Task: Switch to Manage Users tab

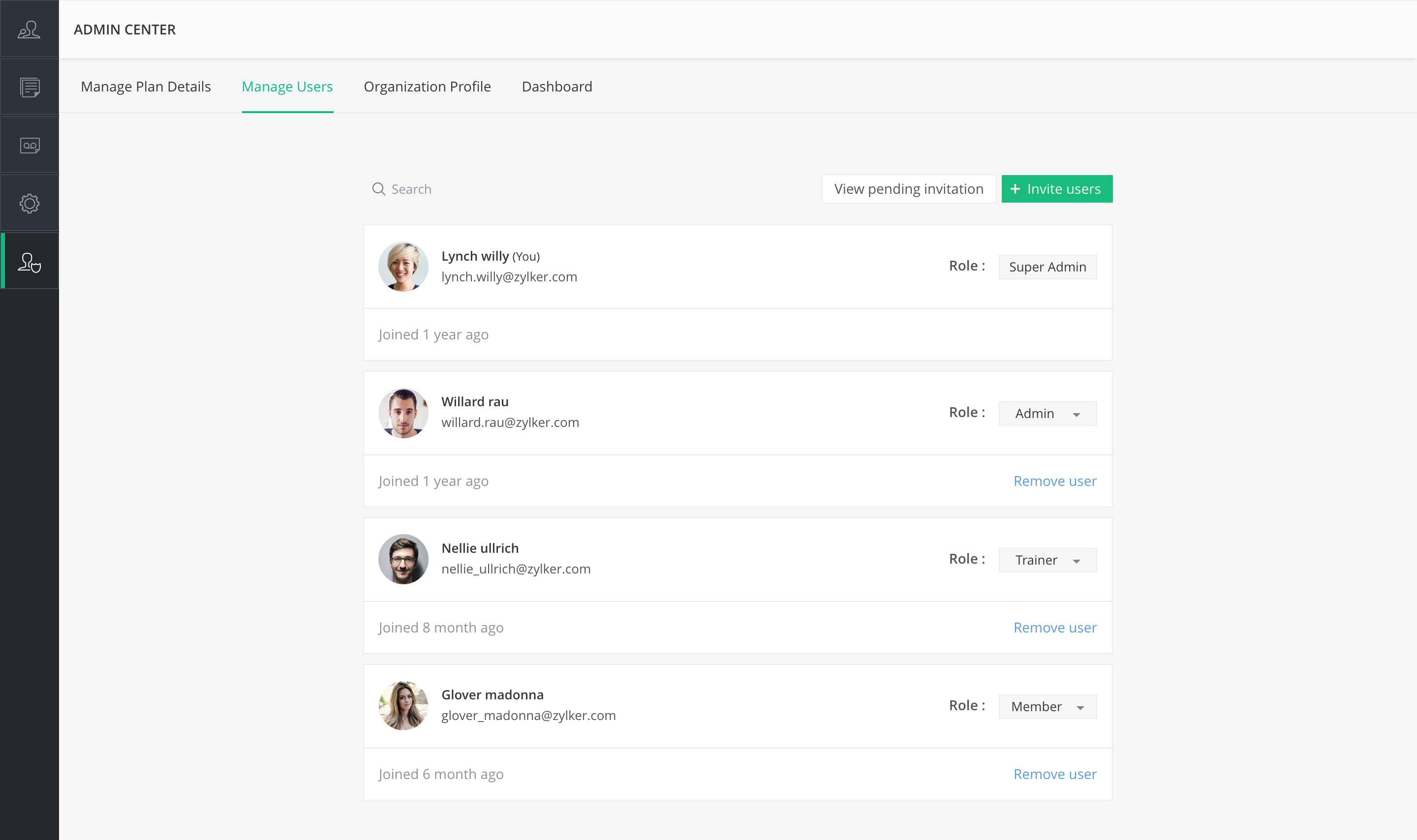Action: pyautogui.click(x=287, y=87)
